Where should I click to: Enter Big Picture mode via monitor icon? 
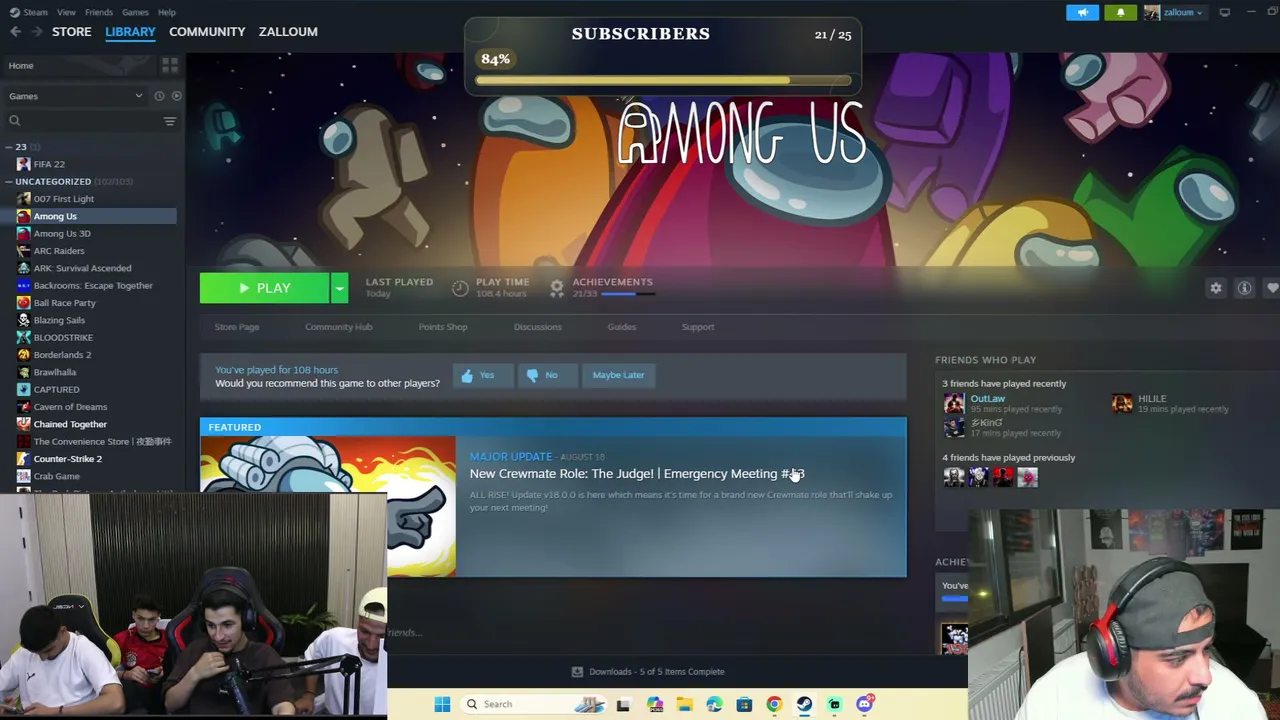coord(1225,12)
